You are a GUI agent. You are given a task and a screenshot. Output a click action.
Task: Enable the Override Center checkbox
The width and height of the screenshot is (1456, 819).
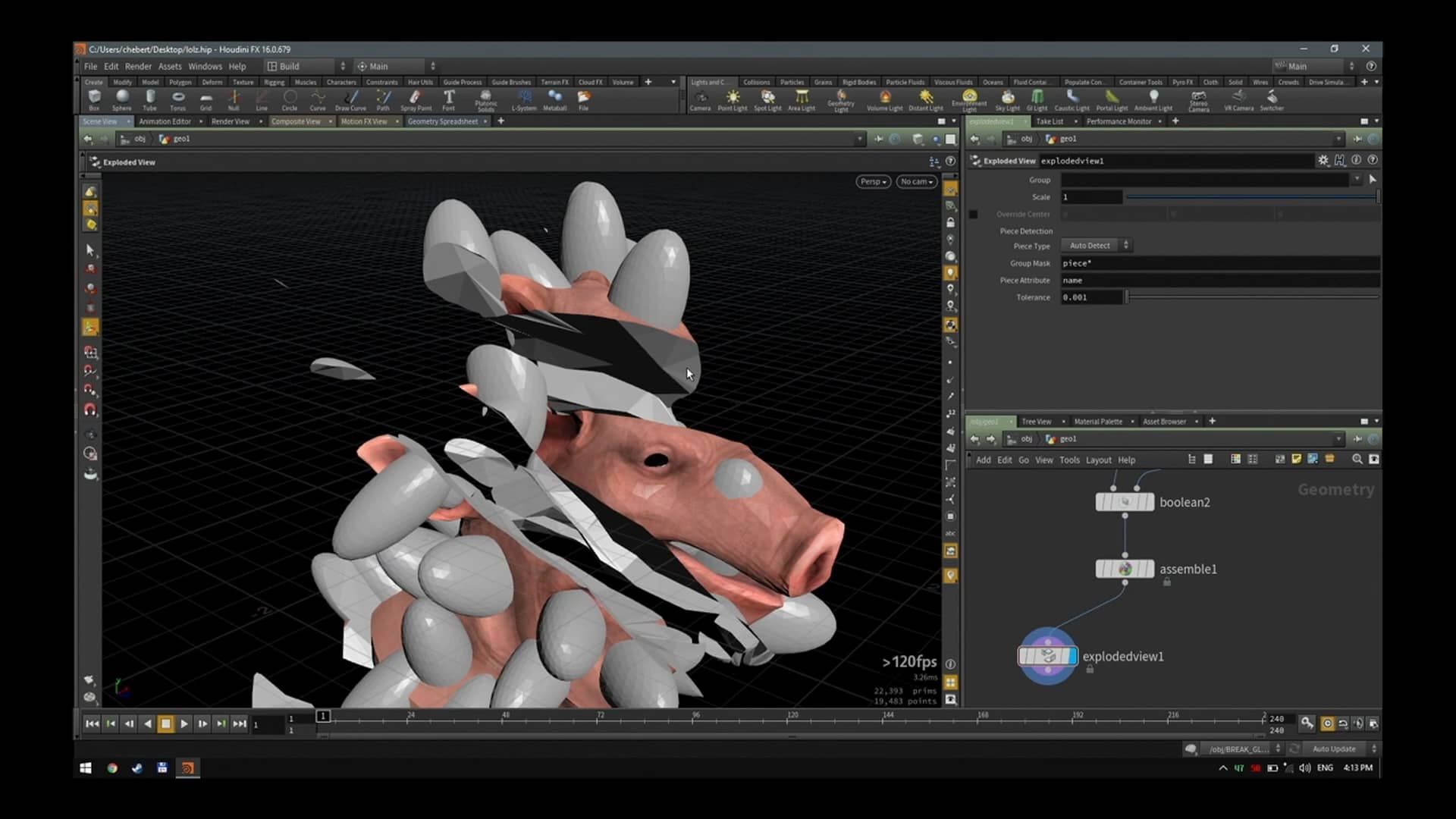(x=974, y=215)
